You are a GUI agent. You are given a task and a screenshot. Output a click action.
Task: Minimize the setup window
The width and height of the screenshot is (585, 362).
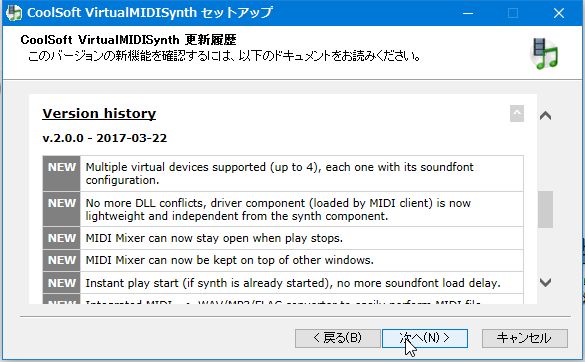click(x=468, y=13)
